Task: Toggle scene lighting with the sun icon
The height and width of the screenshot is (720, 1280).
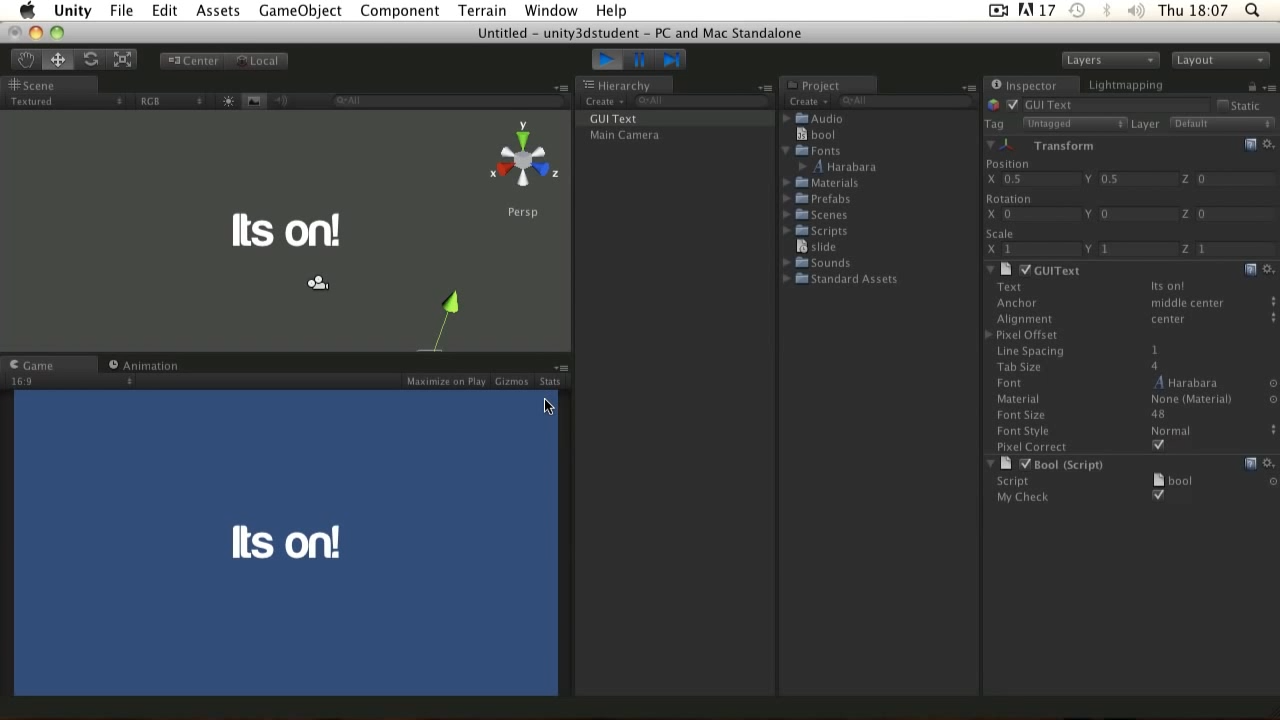Action: pyautogui.click(x=228, y=100)
